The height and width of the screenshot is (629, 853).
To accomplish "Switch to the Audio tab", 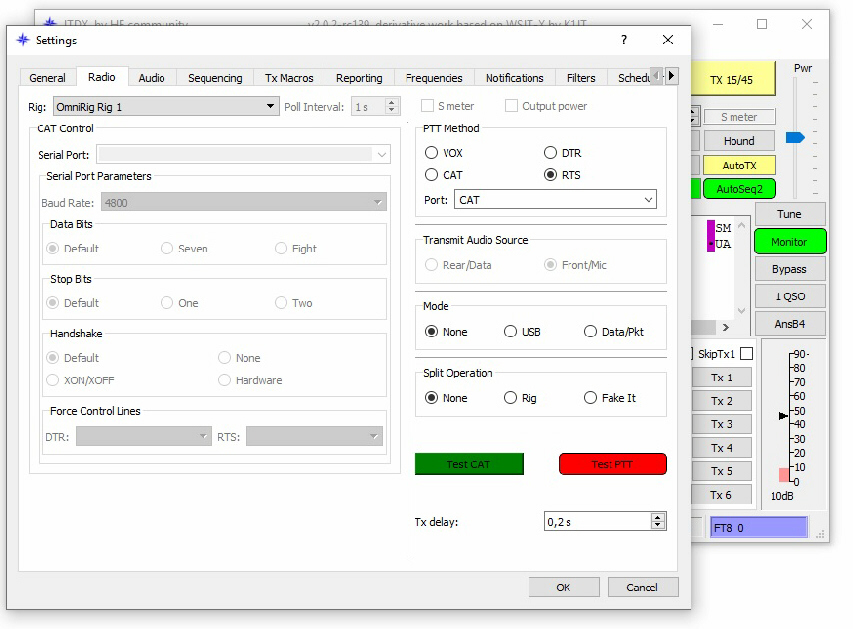I will [x=151, y=78].
